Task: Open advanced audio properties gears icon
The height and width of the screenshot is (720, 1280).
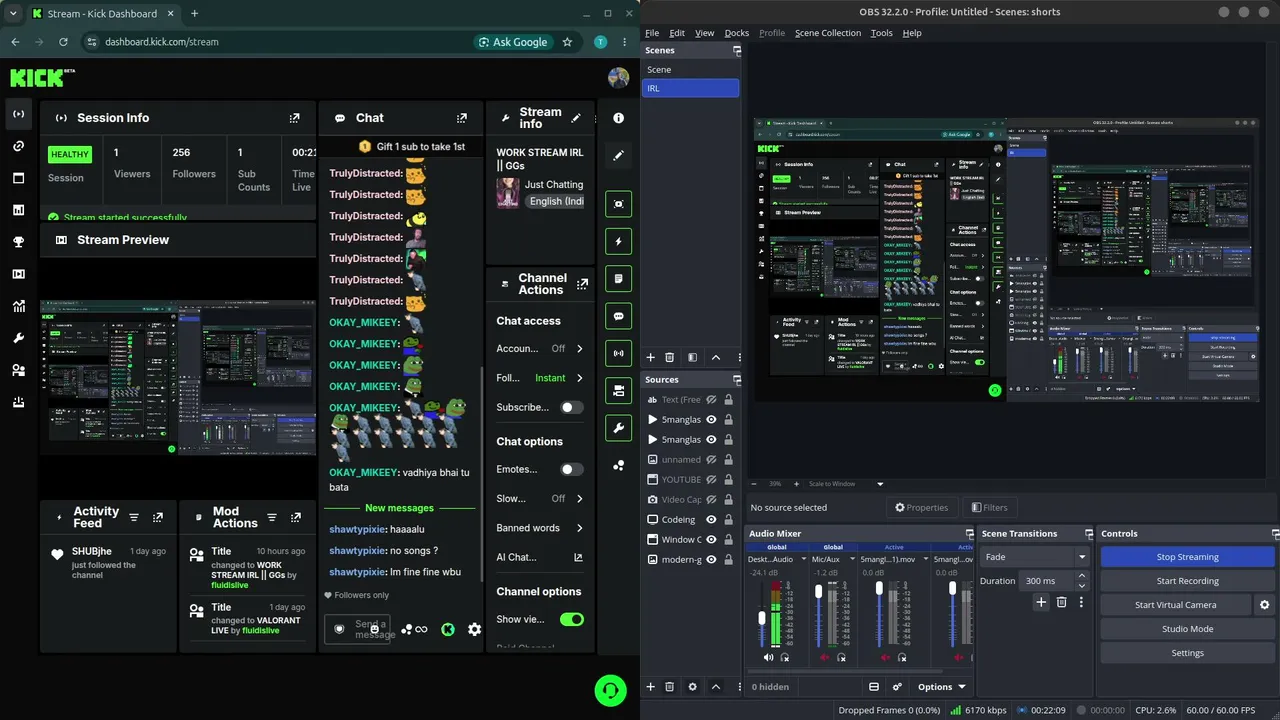Action: point(897,687)
